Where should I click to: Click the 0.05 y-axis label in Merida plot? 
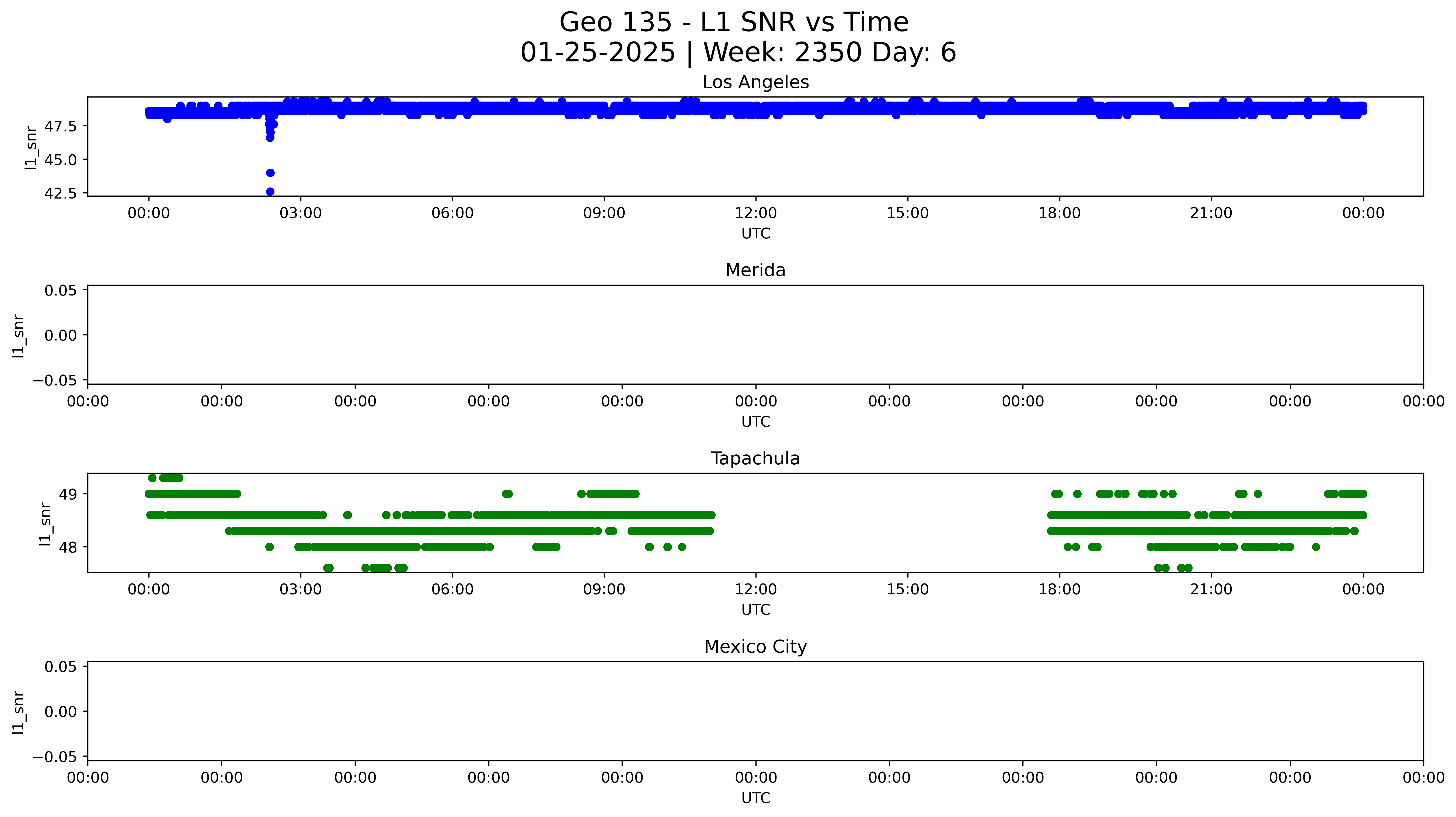click(x=61, y=291)
